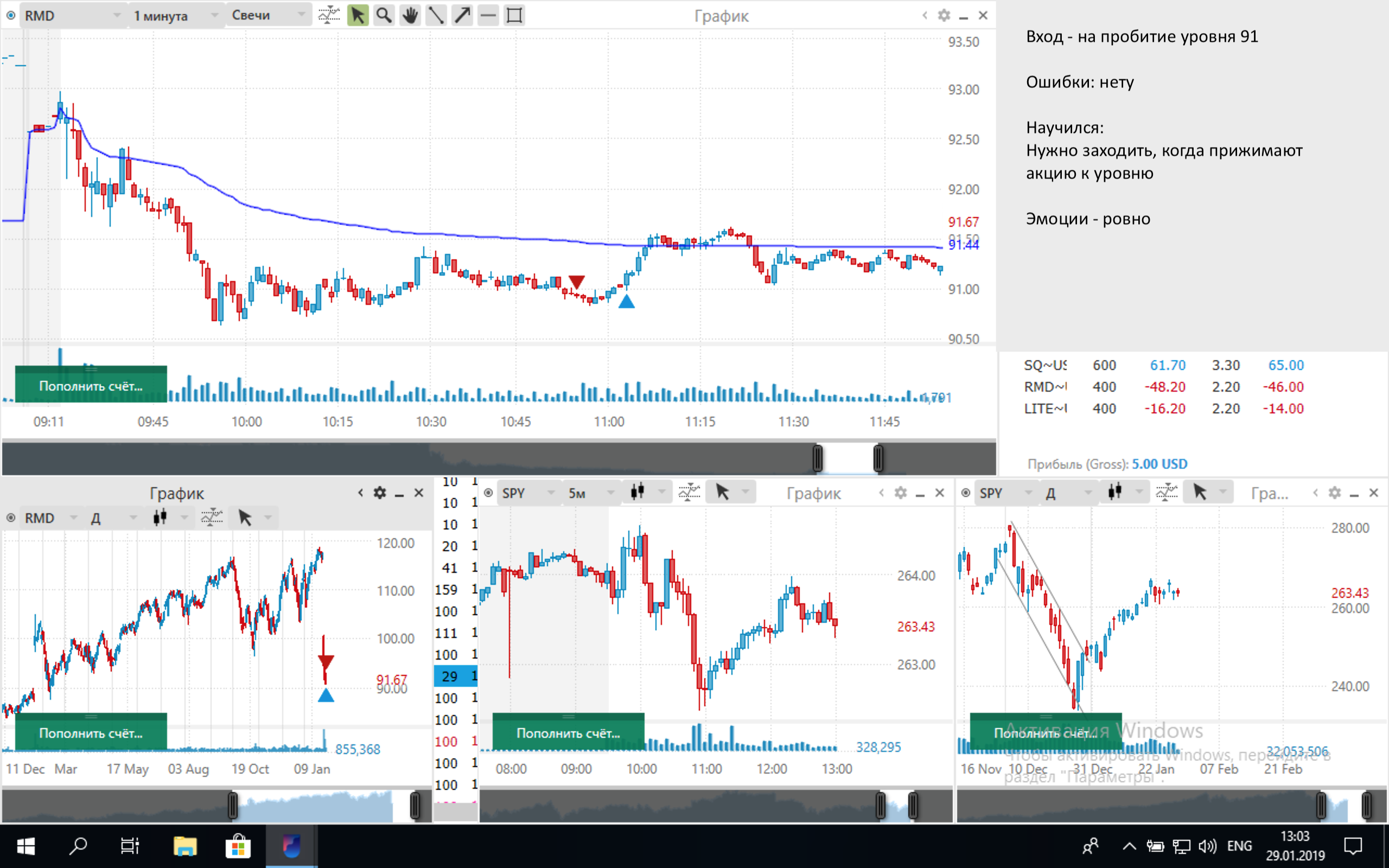
Task: Click the cursor tool in SPY daily chart
Action: click(x=1200, y=492)
